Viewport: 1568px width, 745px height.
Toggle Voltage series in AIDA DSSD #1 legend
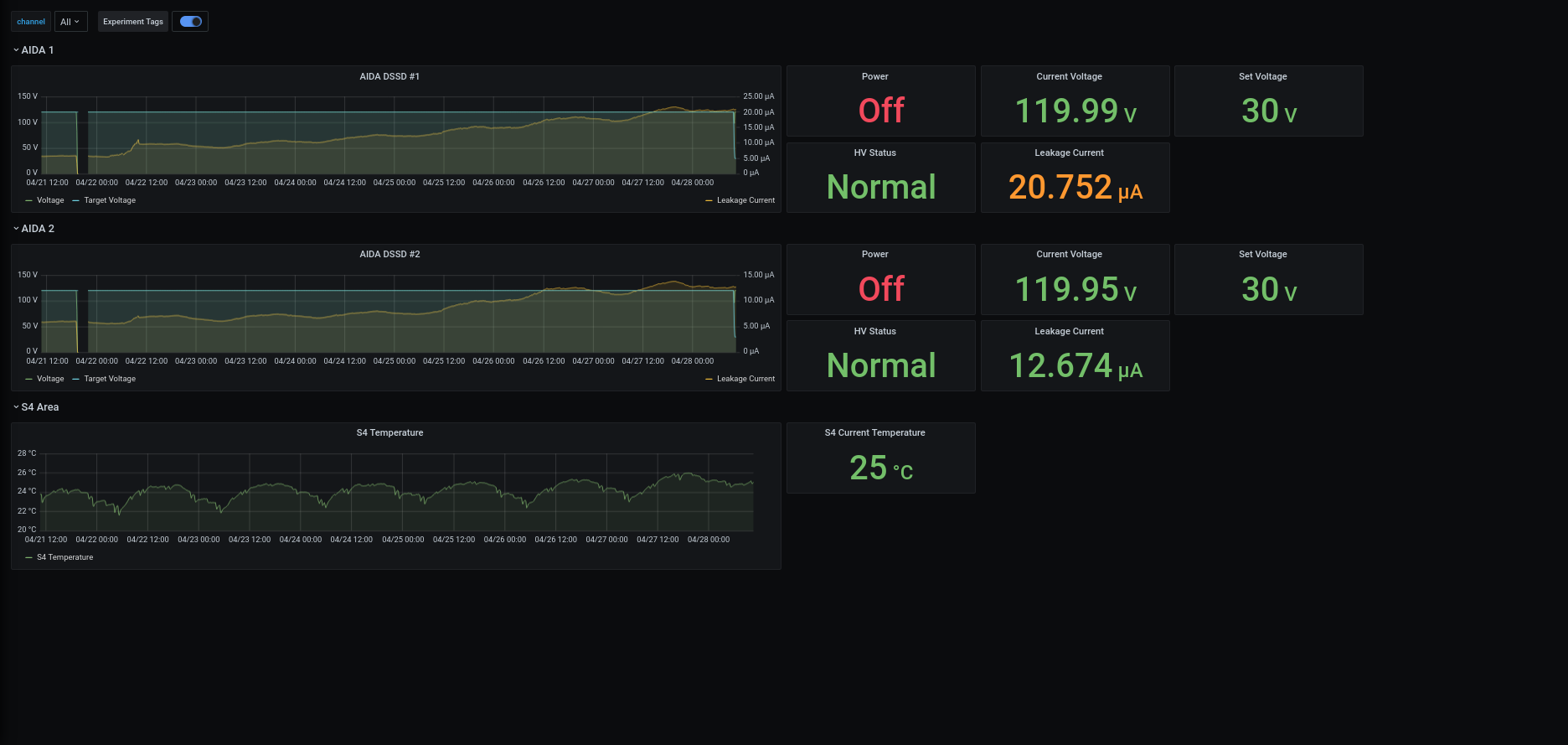(x=45, y=200)
